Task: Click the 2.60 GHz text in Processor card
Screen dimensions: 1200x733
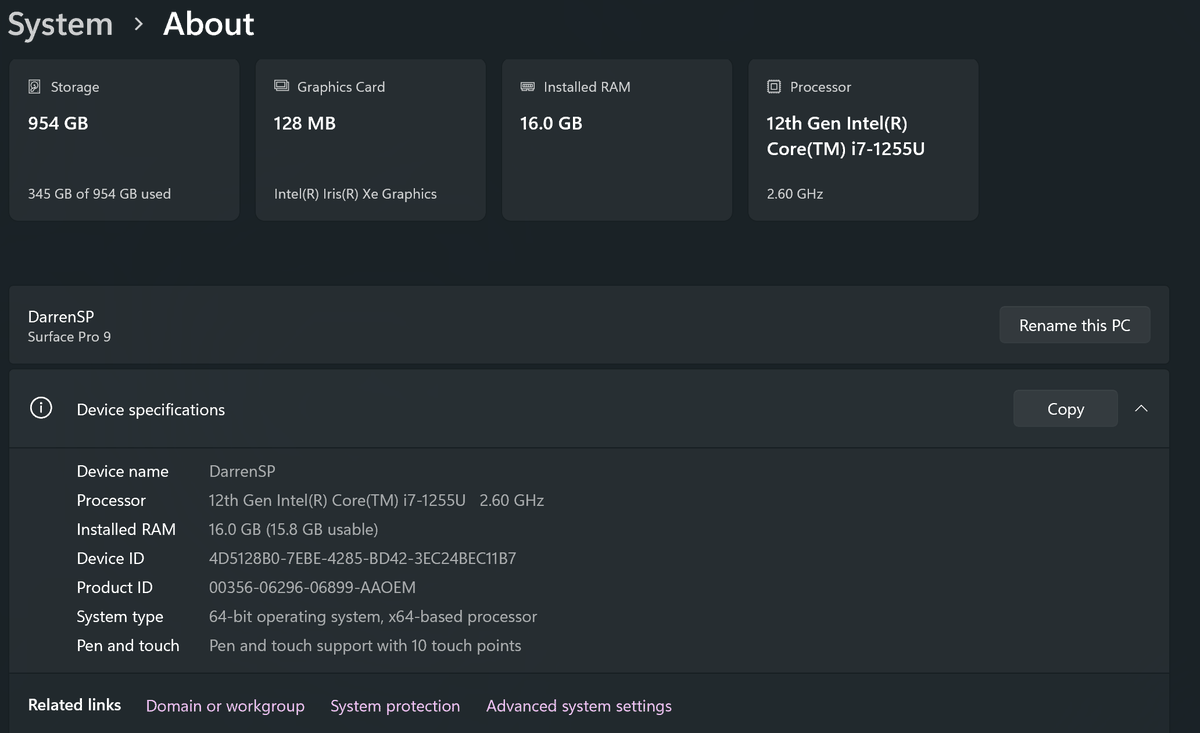Action: (x=795, y=194)
